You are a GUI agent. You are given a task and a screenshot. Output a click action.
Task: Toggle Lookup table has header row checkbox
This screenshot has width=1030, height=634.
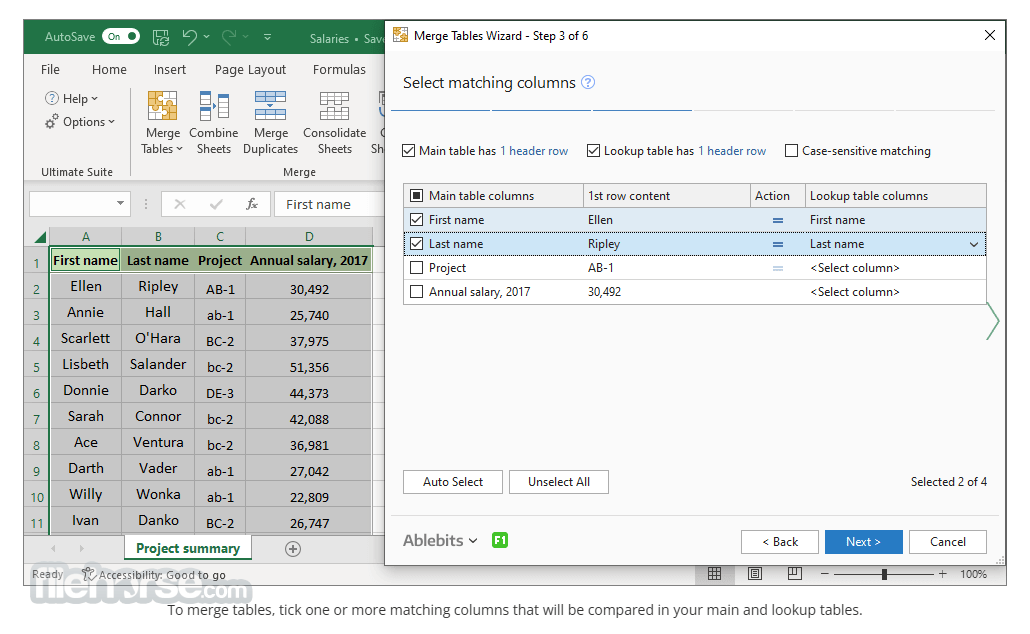click(593, 150)
